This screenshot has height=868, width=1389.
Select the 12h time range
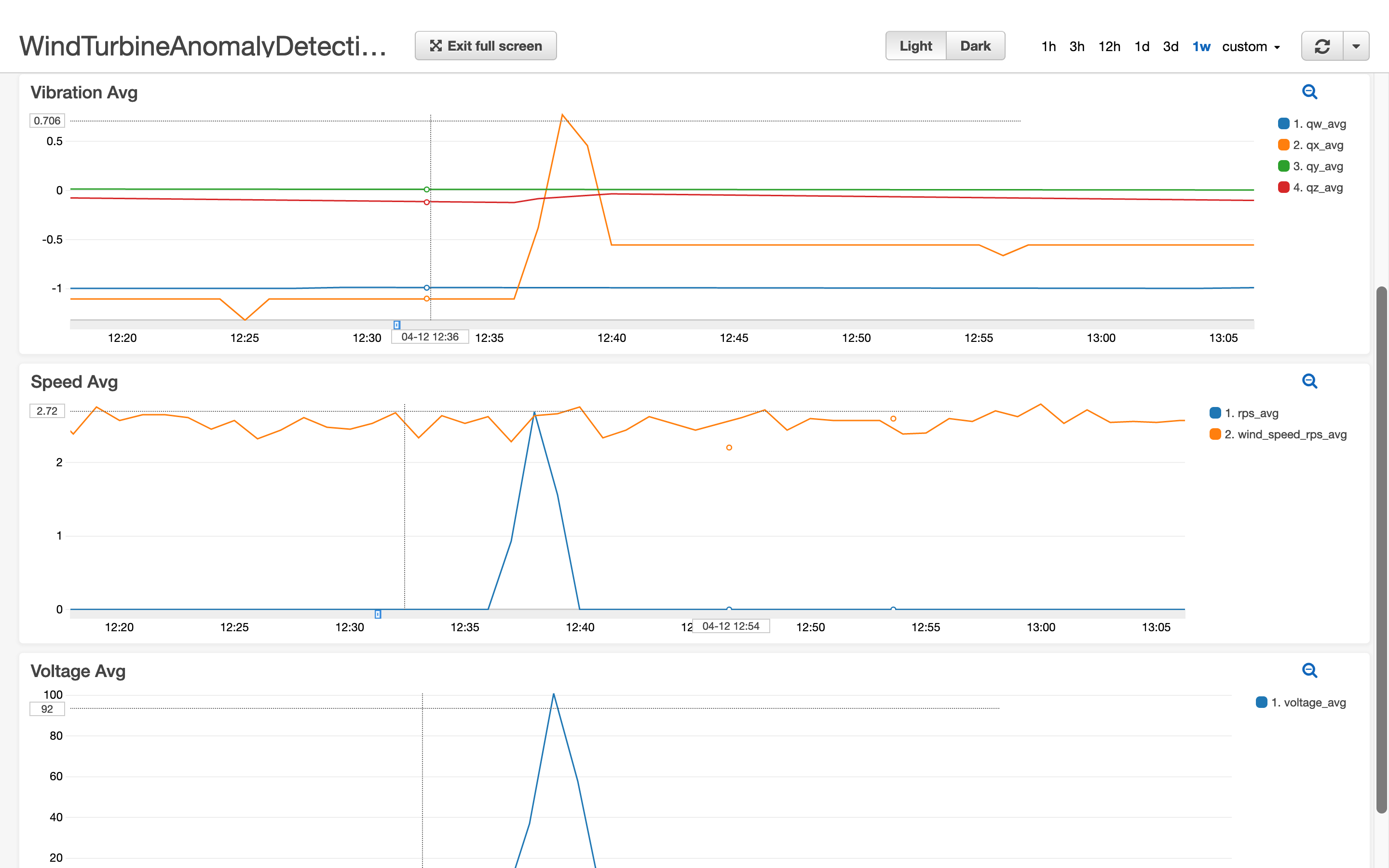1109,46
